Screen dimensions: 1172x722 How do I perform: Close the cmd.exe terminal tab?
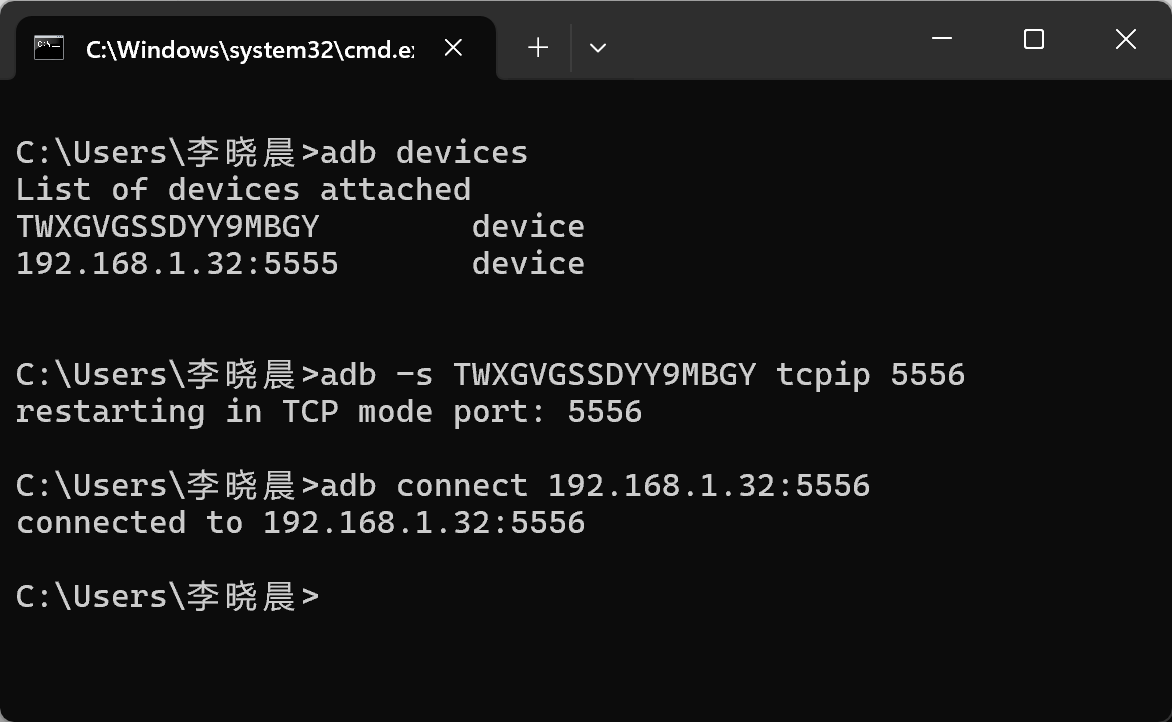(x=453, y=47)
